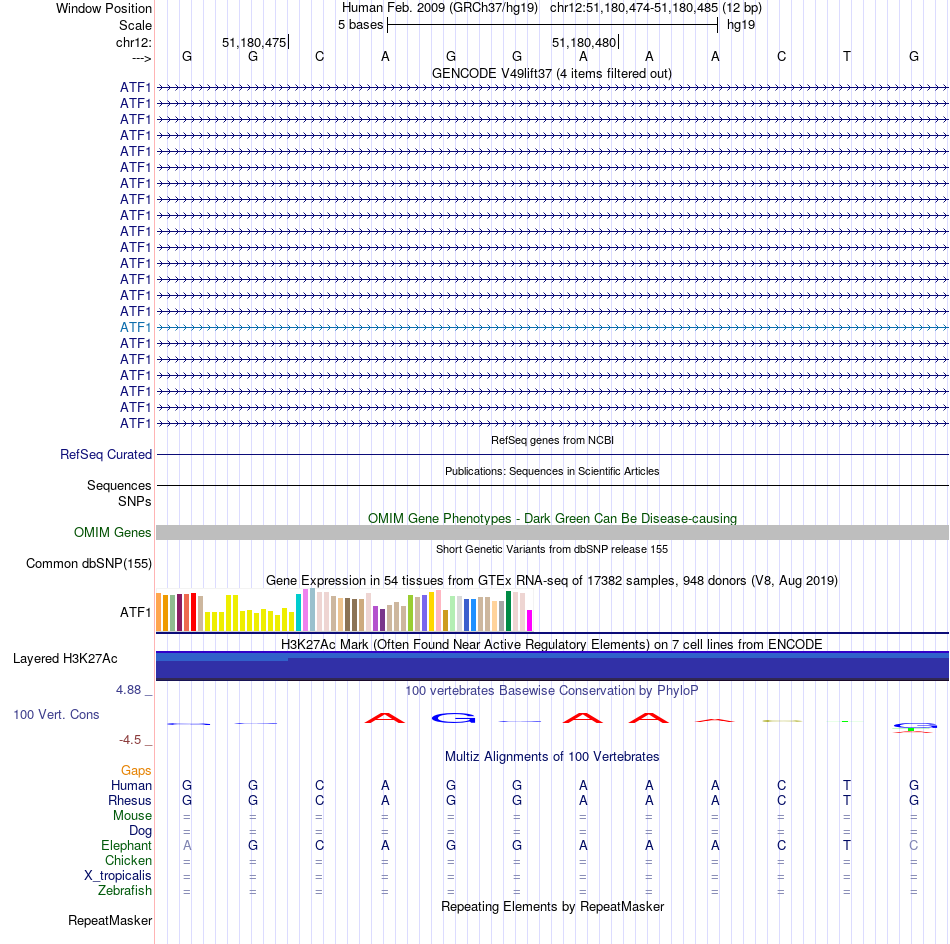Click the 'Human' alignment row label
This screenshot has height=944, width=950.
point(131,785)
